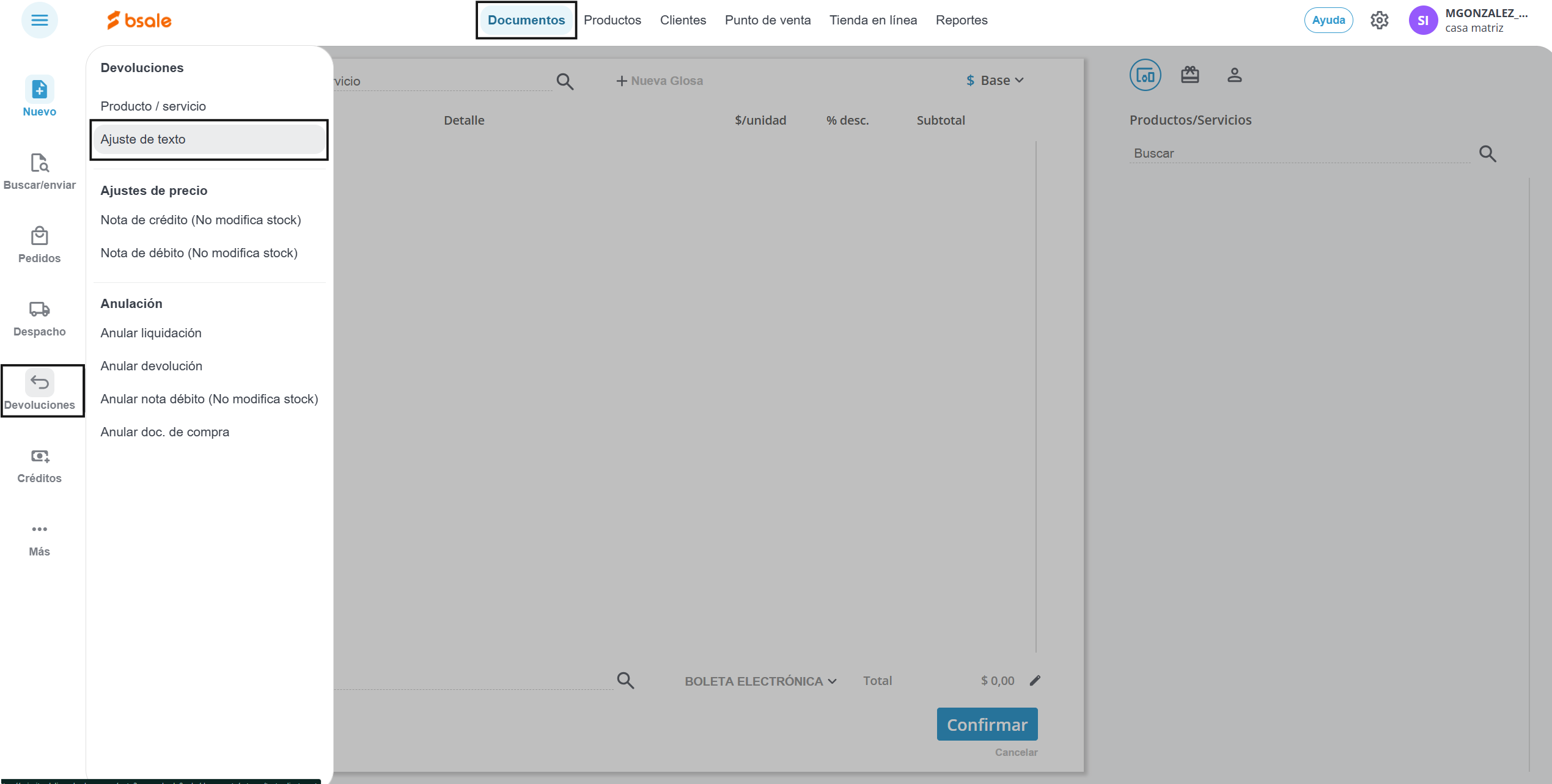Screen dimensions: 1552x784
Task: Open the settings gear icon
Action: [1379, 20]
